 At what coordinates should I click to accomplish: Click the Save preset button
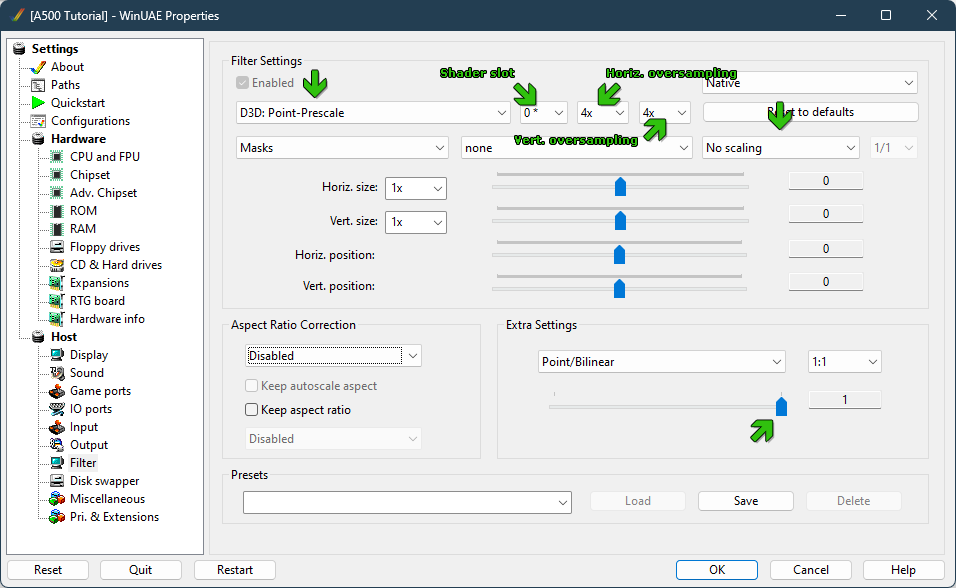click(746, 501)
